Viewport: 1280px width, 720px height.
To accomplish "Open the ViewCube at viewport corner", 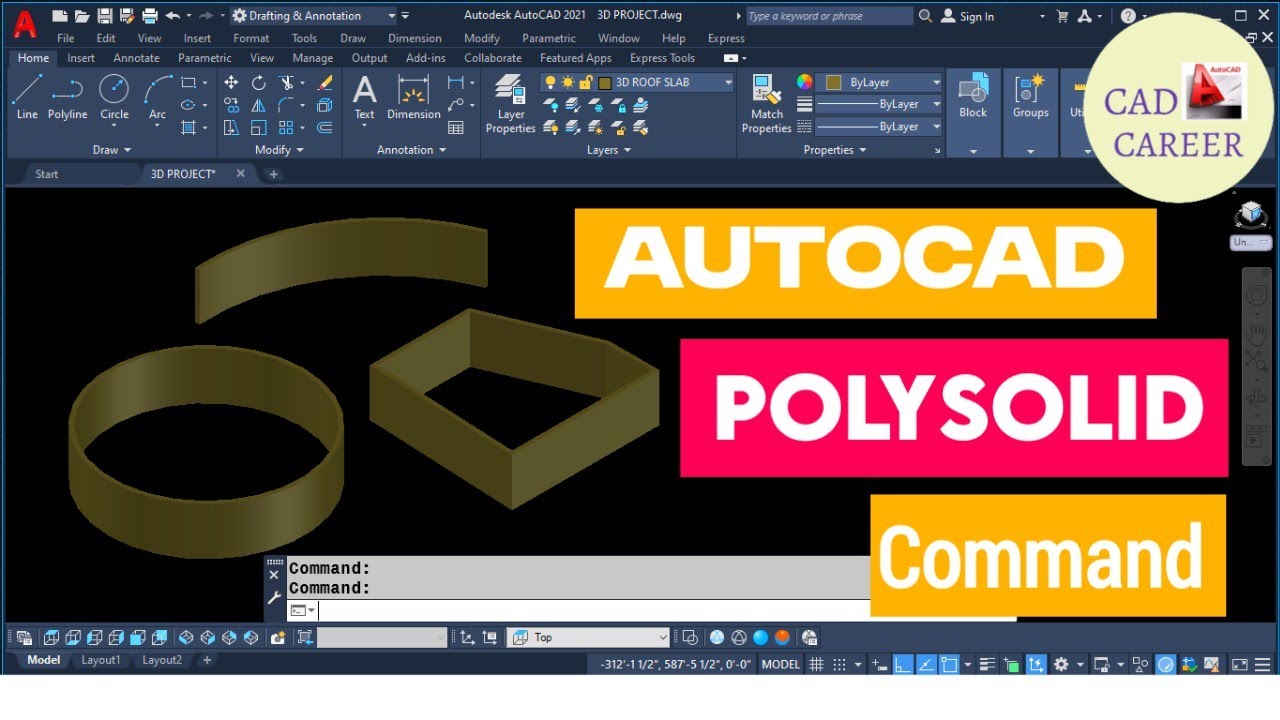I will (x=1250, y=214).
